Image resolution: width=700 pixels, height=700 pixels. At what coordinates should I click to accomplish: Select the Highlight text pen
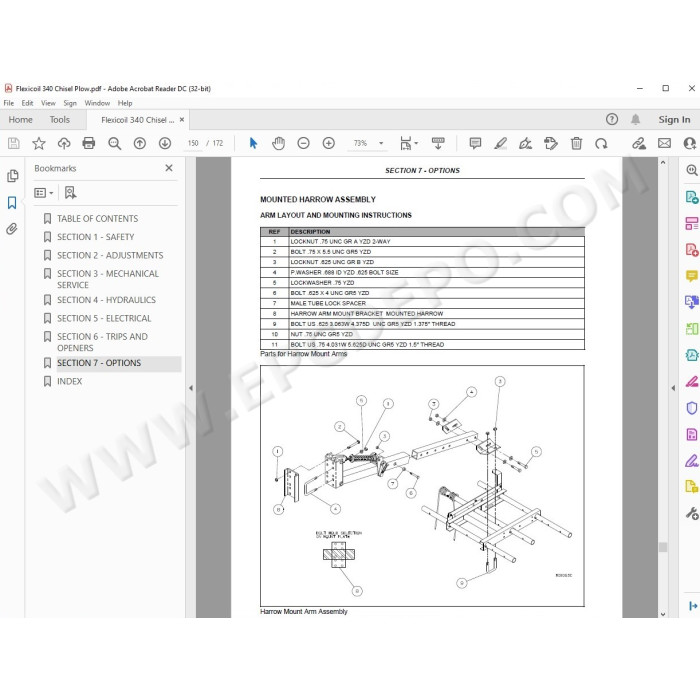[x=500, y=143]
